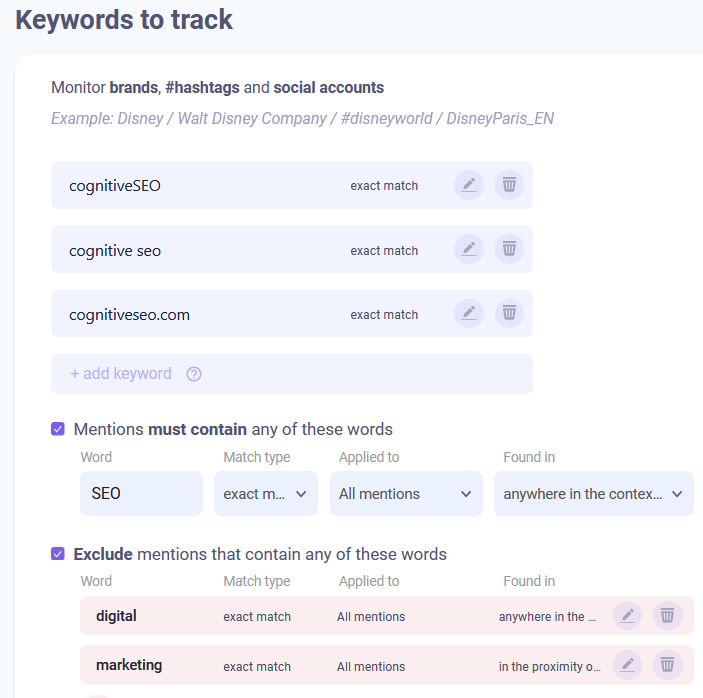703x698 pixels.
Task: Click 'anywhere in the …' in digital row
Action: pyautogui.click(x=547, y=617)
